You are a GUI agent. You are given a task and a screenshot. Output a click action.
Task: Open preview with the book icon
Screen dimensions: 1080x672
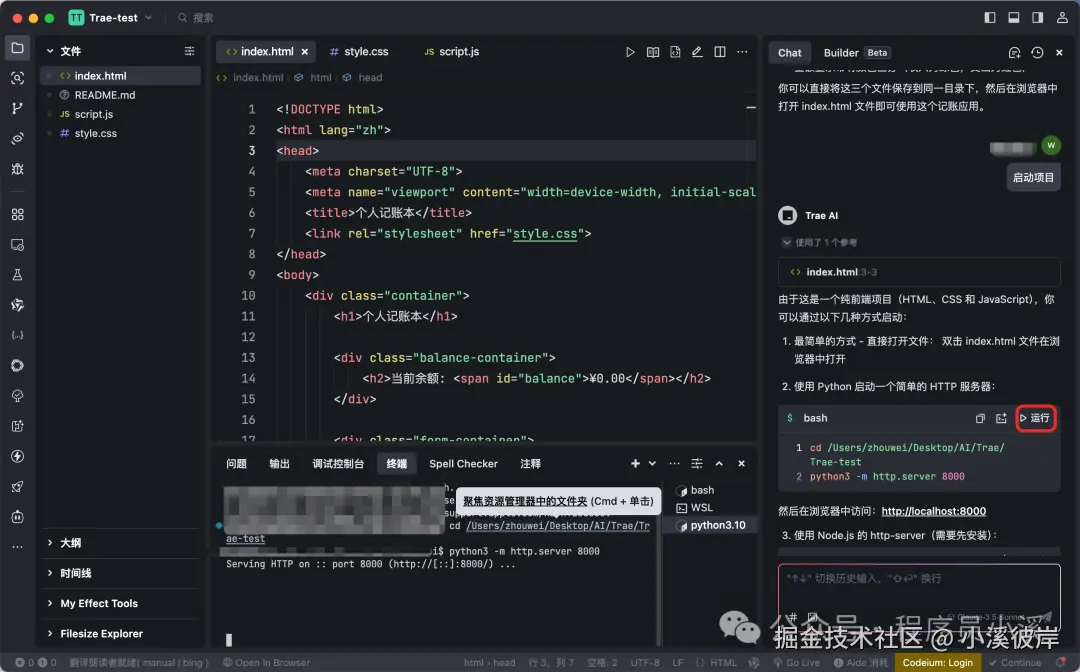click(653, 52)
